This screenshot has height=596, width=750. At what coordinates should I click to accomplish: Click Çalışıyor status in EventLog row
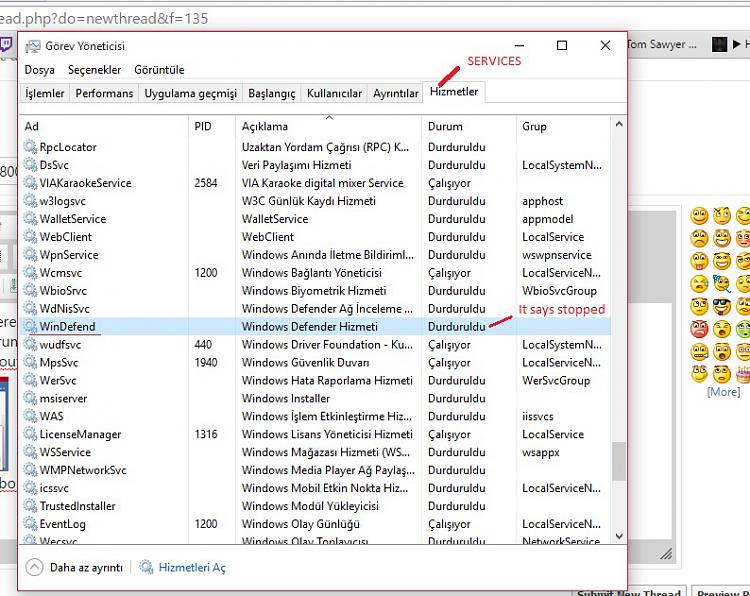point(449,524)
